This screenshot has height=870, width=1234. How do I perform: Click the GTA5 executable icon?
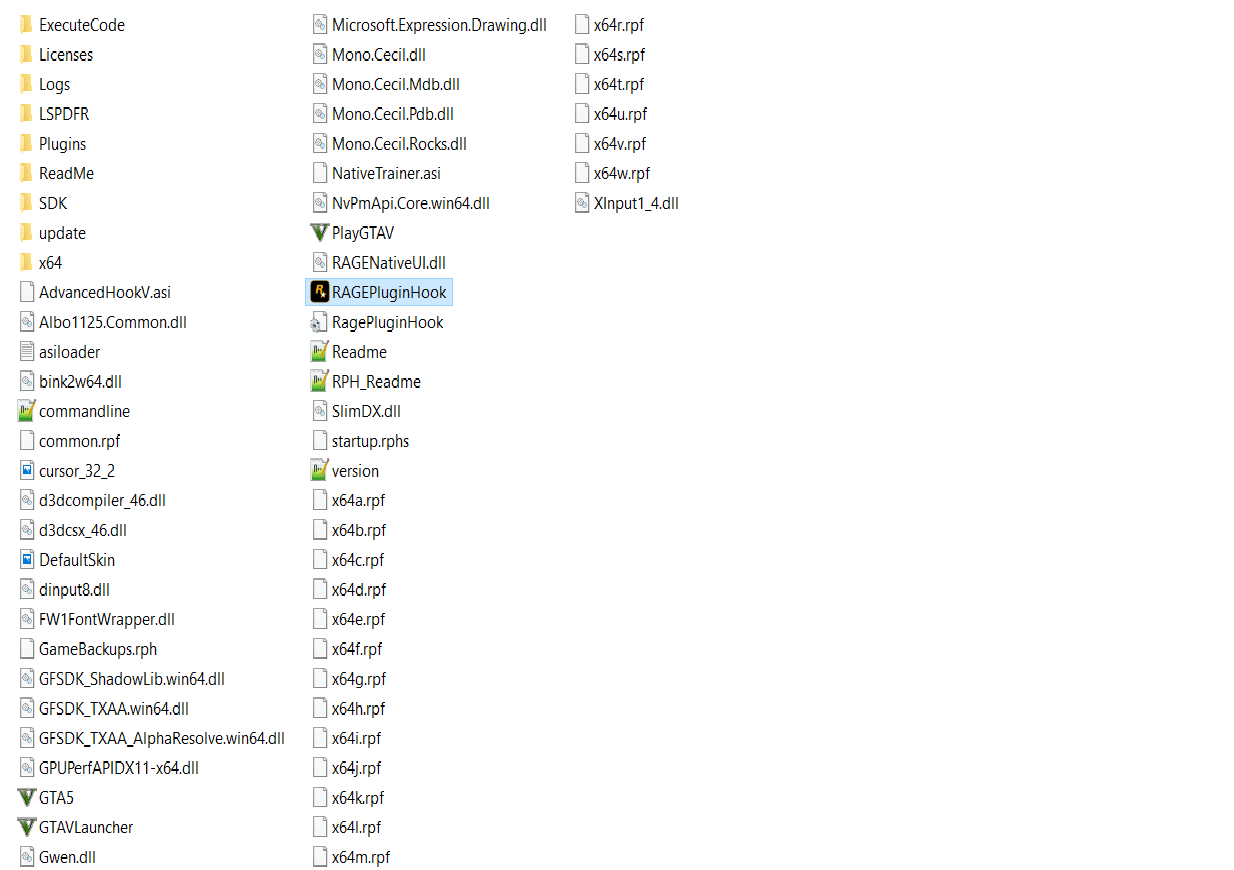point(27,798)
